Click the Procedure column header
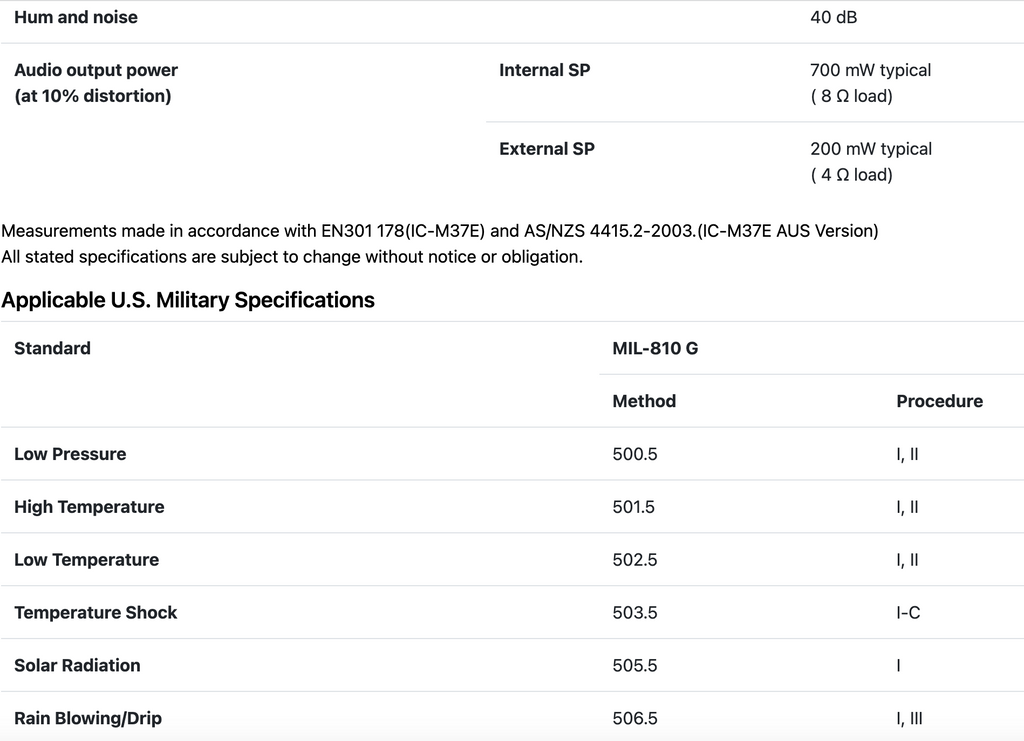The width and height of the screenshot is (1024, 741). (x=939, y=401)
